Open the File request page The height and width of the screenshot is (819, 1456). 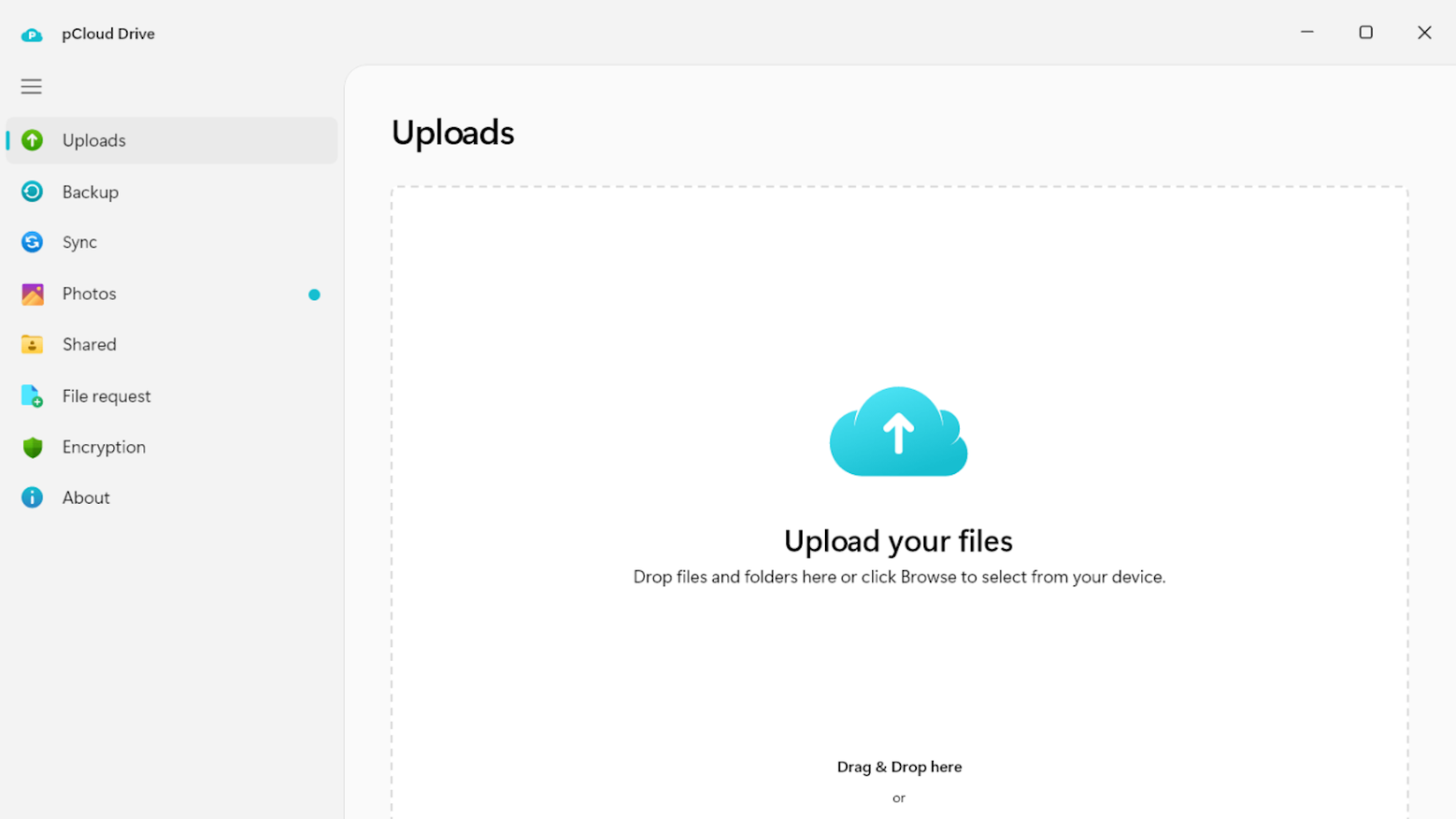106,395
